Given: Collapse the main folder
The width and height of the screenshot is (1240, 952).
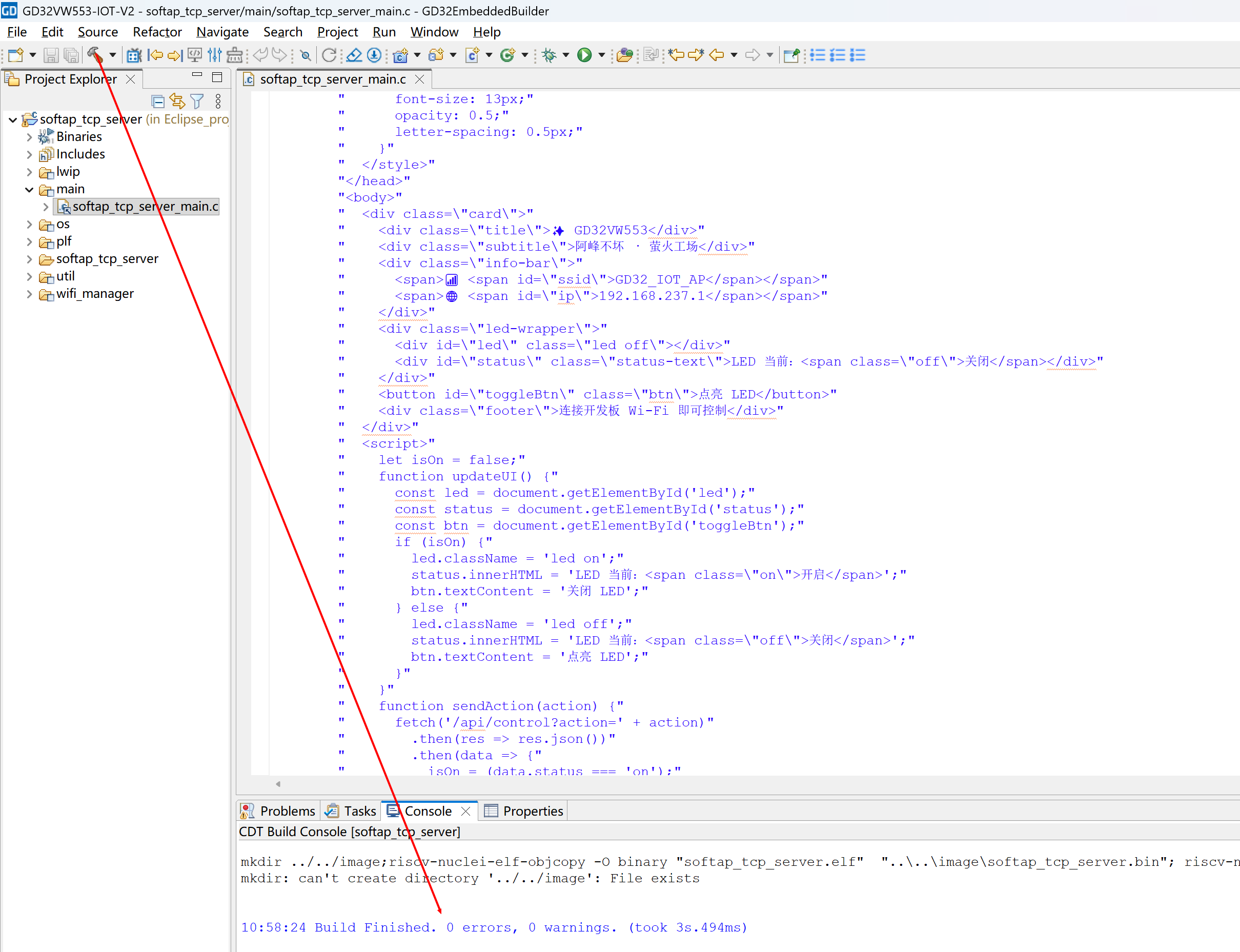Looking at the screenshot, I should 29,190.
